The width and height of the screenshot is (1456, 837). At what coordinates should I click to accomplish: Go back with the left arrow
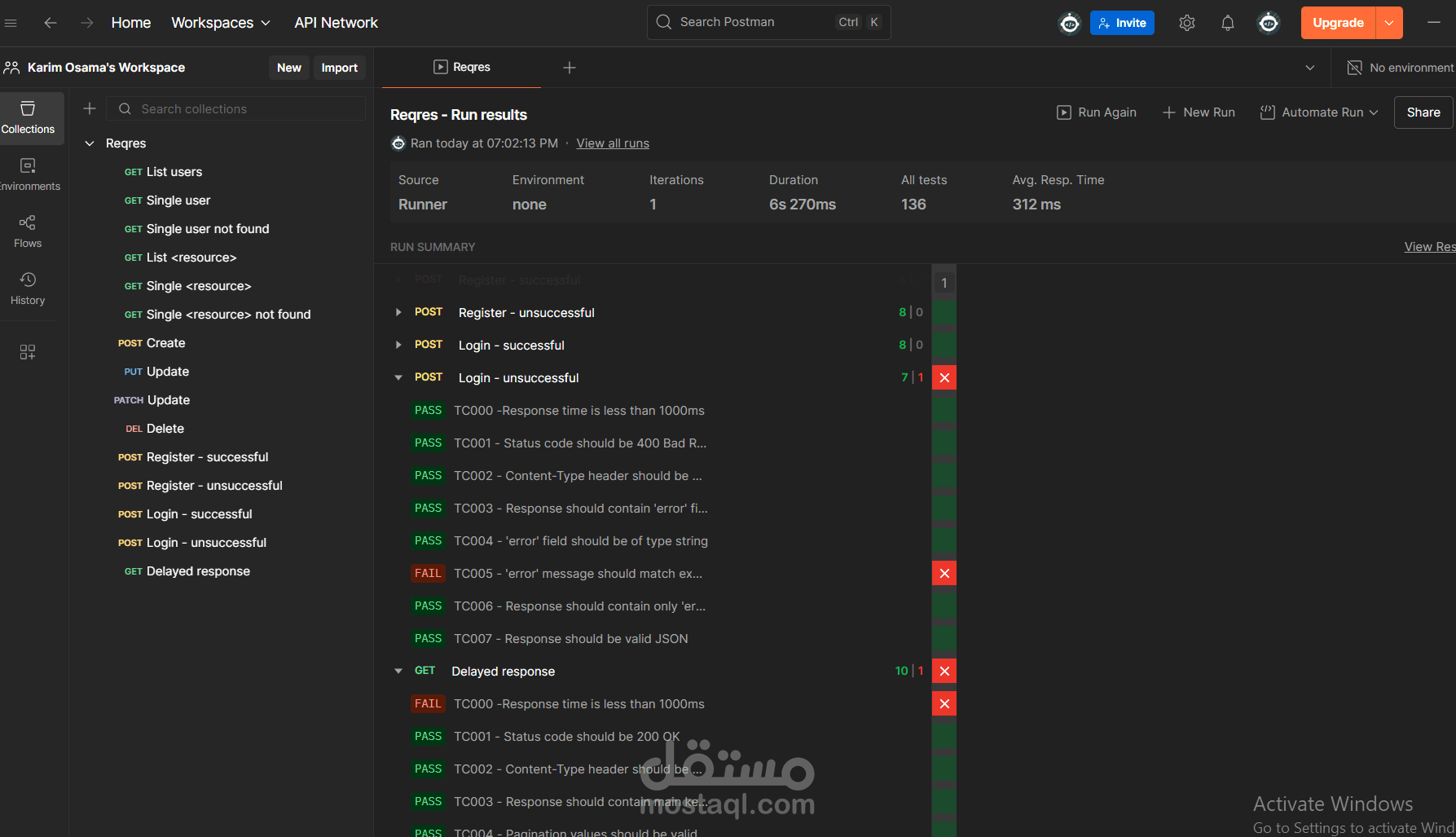point(51,23)
